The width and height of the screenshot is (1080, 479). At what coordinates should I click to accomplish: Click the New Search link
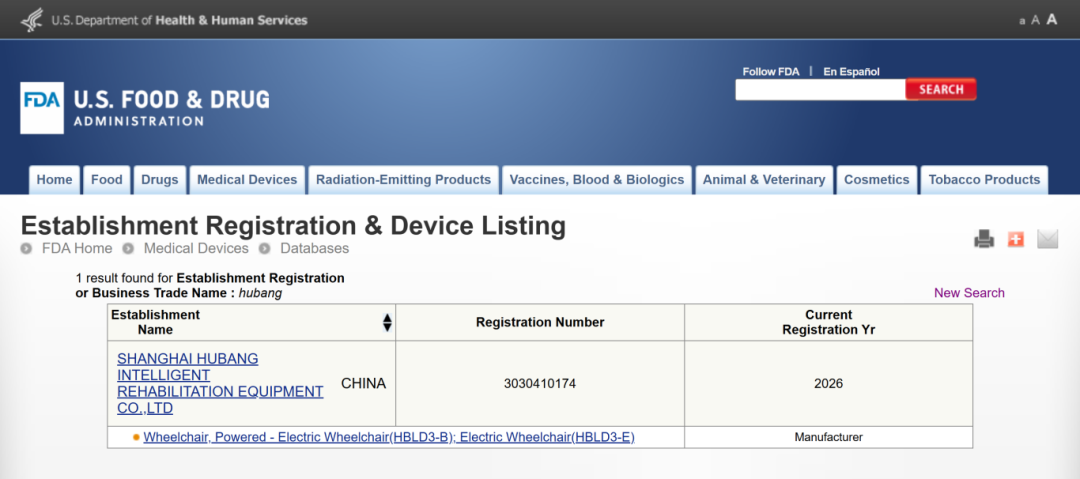click(969, 293)
